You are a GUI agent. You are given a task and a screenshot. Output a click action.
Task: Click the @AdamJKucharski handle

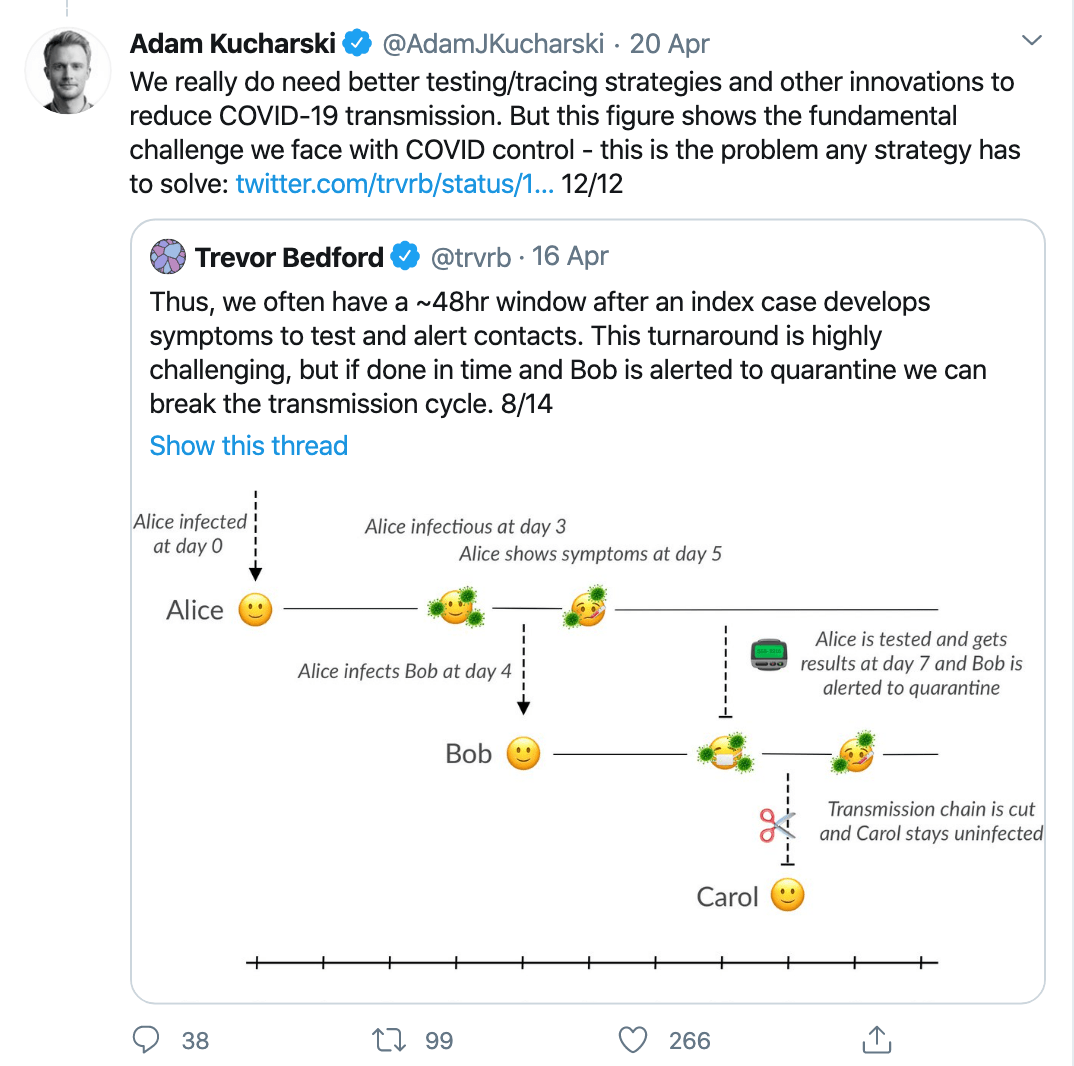click(492, 45)
